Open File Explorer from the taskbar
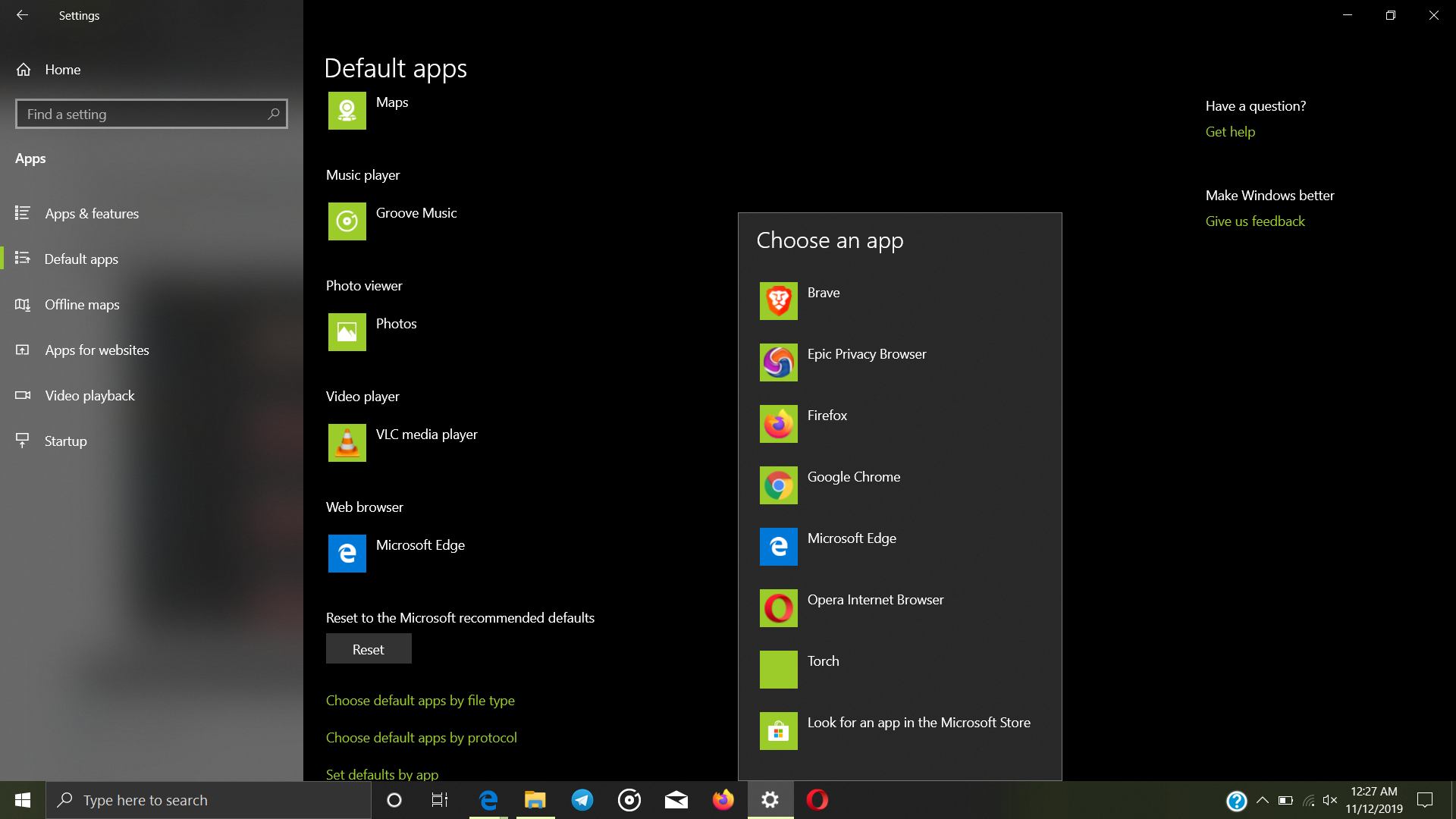 tap(535, 800)
